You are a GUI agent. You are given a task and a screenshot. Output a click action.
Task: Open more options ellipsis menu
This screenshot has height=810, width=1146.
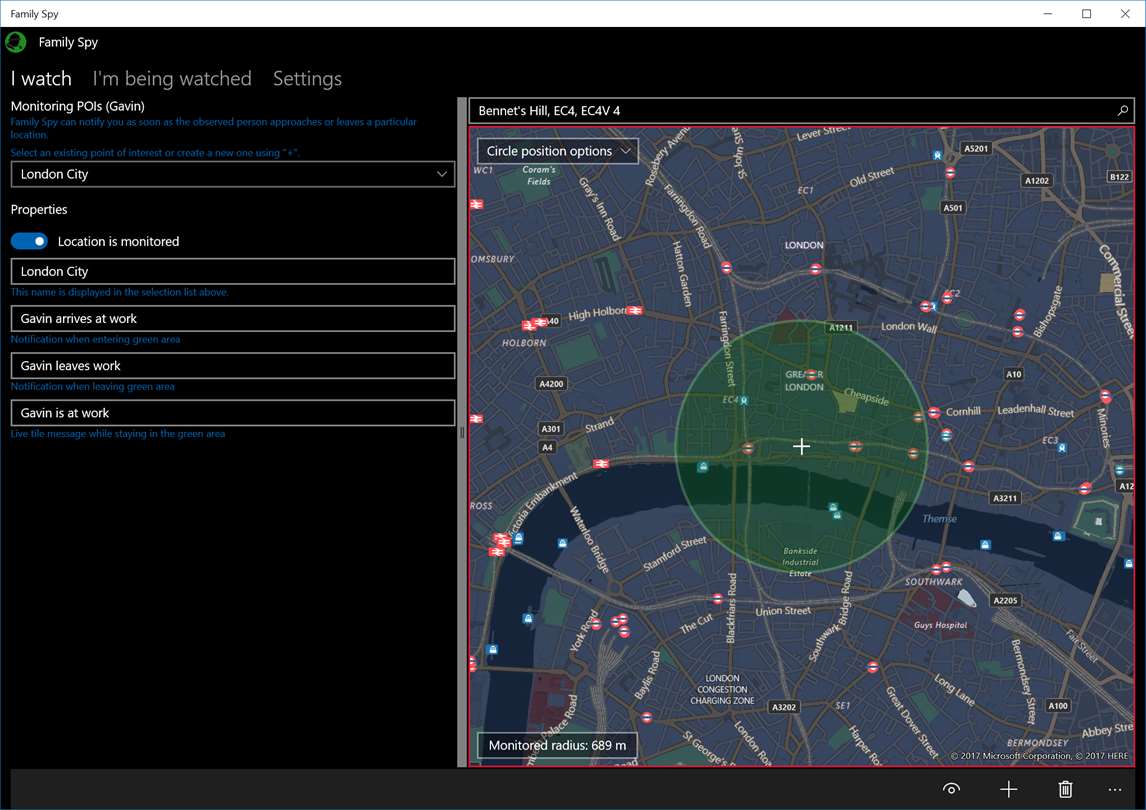pyautogui.click(x=1115, y=789)
